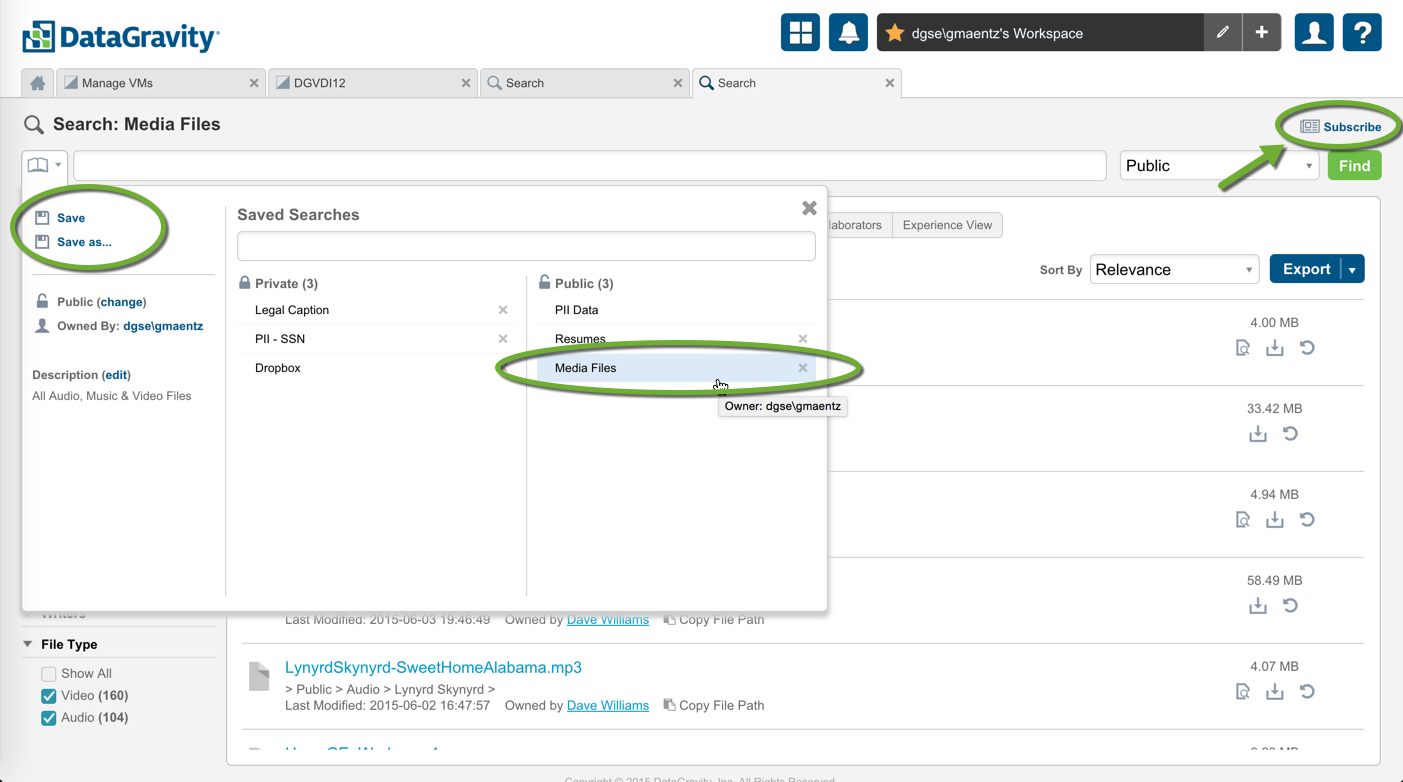Click the workspace favorite star icon
Screen dimensions: 1403x782
click(x=894, y=33)
